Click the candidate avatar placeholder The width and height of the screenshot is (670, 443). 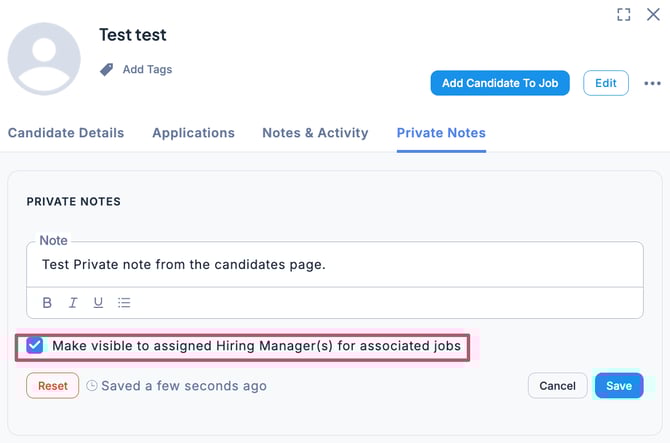[x=44, y=58]
